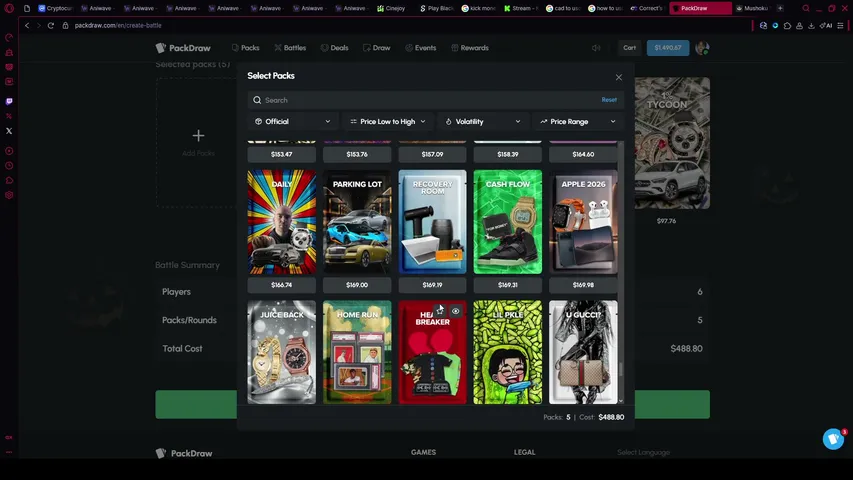
Task: Open X (Twitter) in the sidebar
Action: pos(9,131)
